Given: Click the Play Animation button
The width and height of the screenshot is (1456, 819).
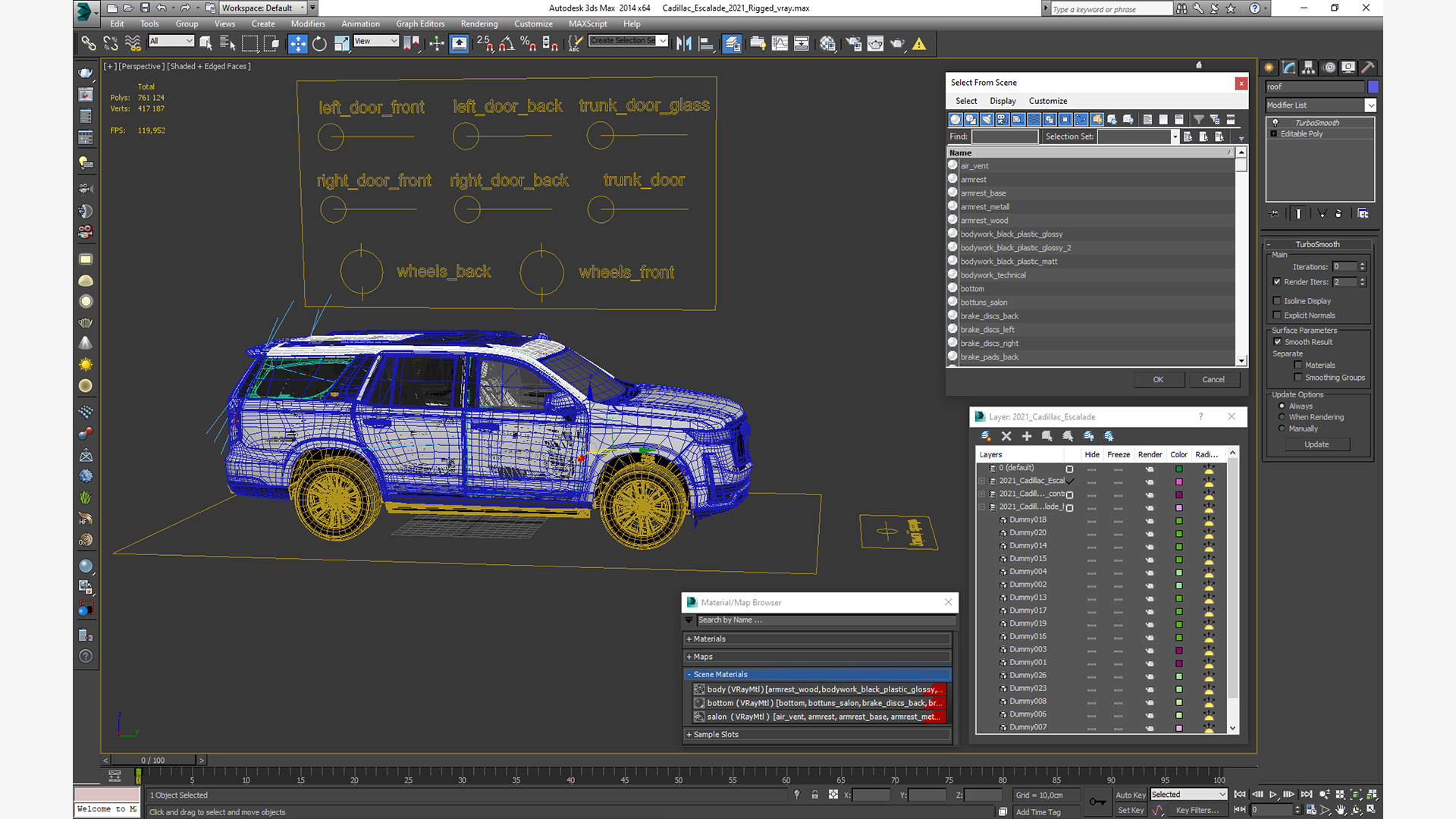Looking at the screenshot, I should [1273, 795].
